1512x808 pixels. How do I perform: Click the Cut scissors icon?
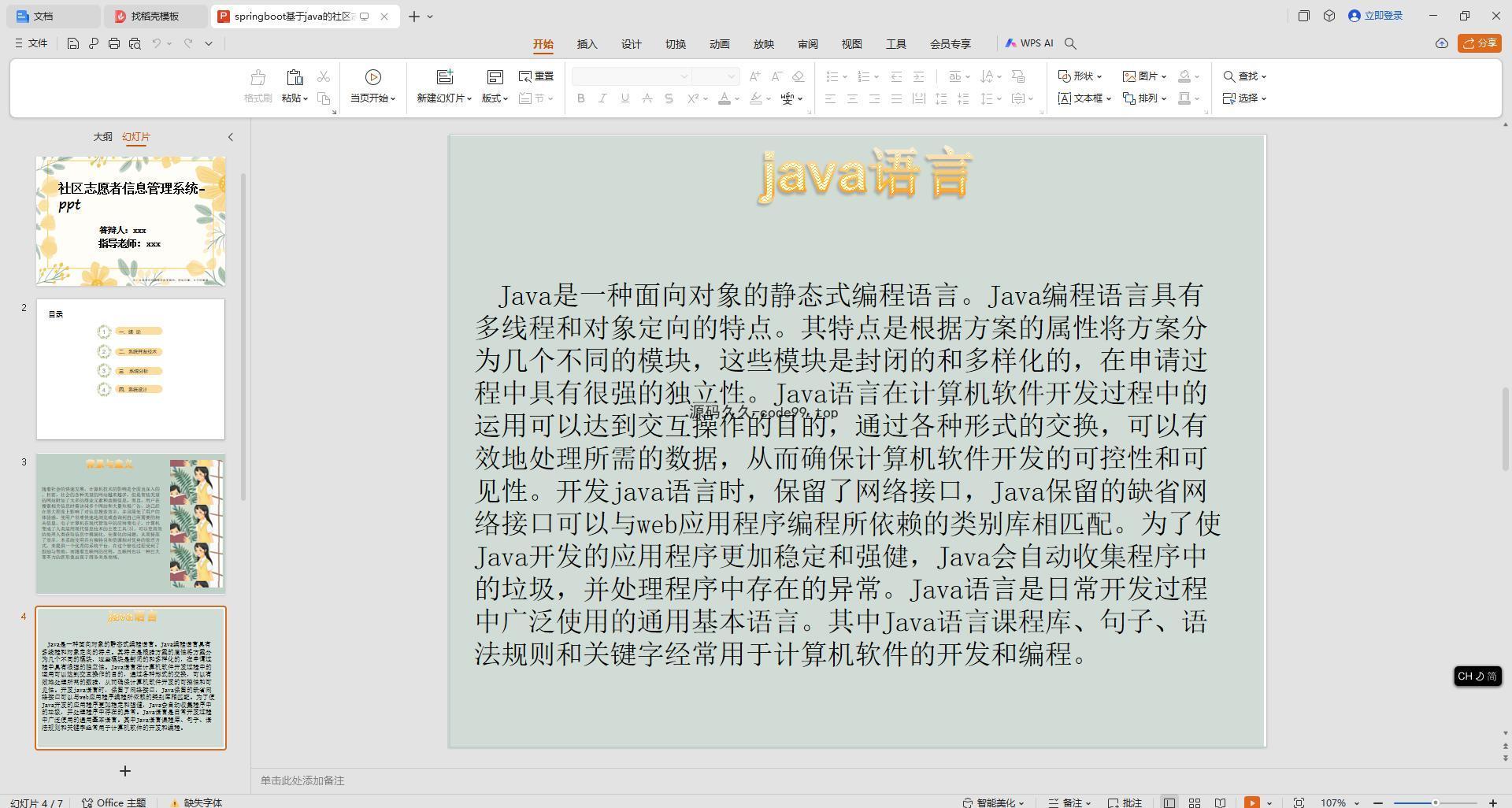(x=324, y=76)
